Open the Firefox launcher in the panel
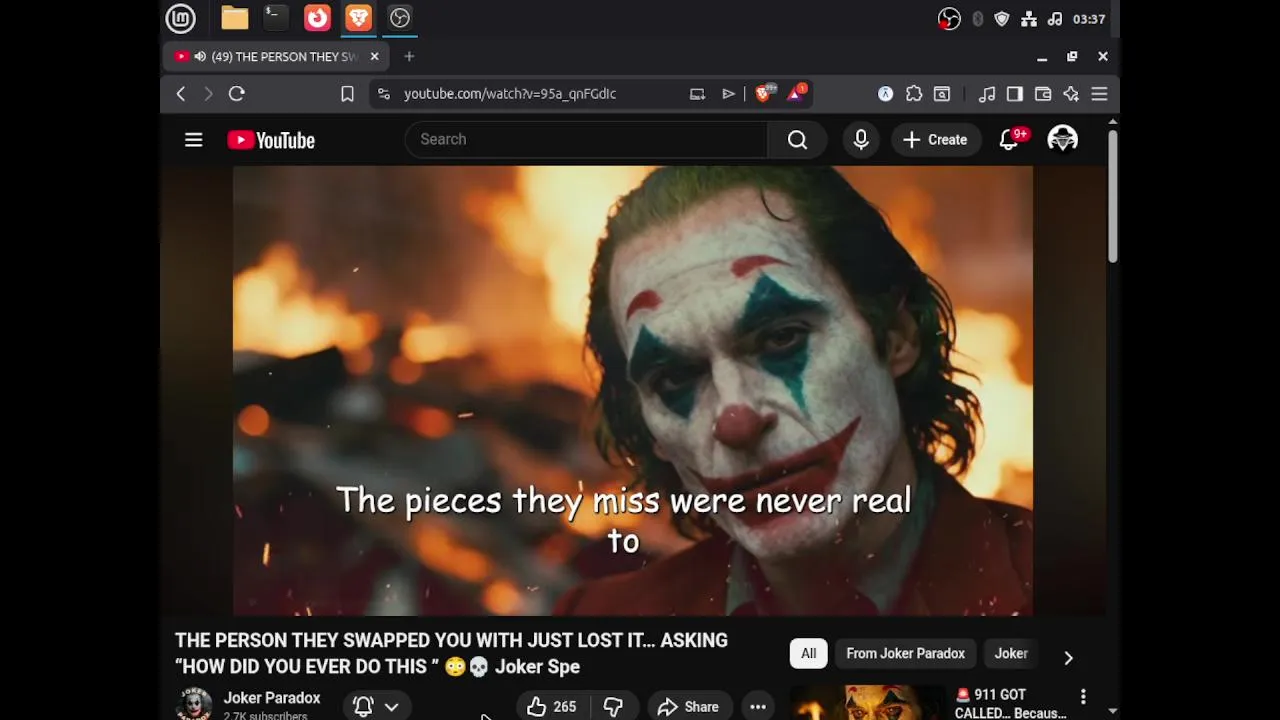Screen dimensions: 1280x720 [x=317, y=18]
